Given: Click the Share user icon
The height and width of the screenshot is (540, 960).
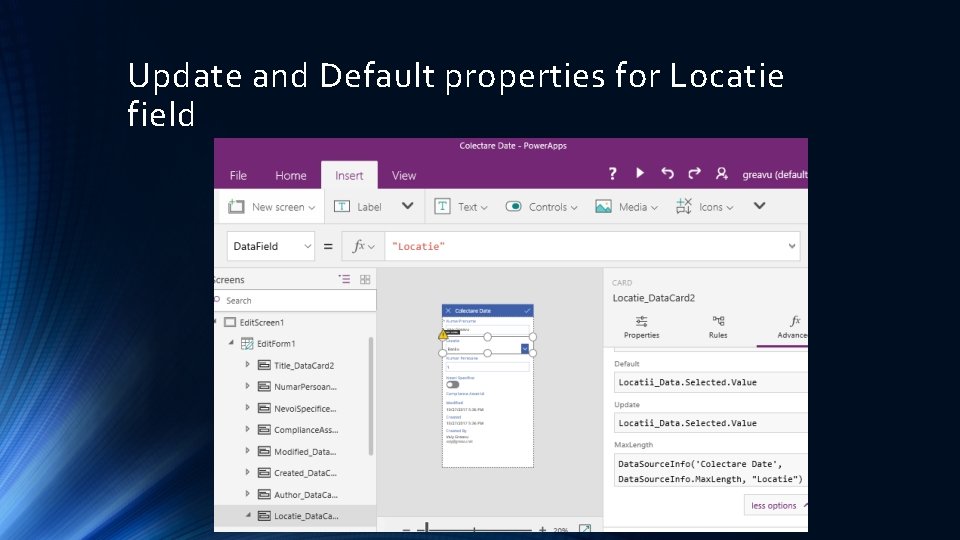Looking at the screenshot, I should 722,174.
